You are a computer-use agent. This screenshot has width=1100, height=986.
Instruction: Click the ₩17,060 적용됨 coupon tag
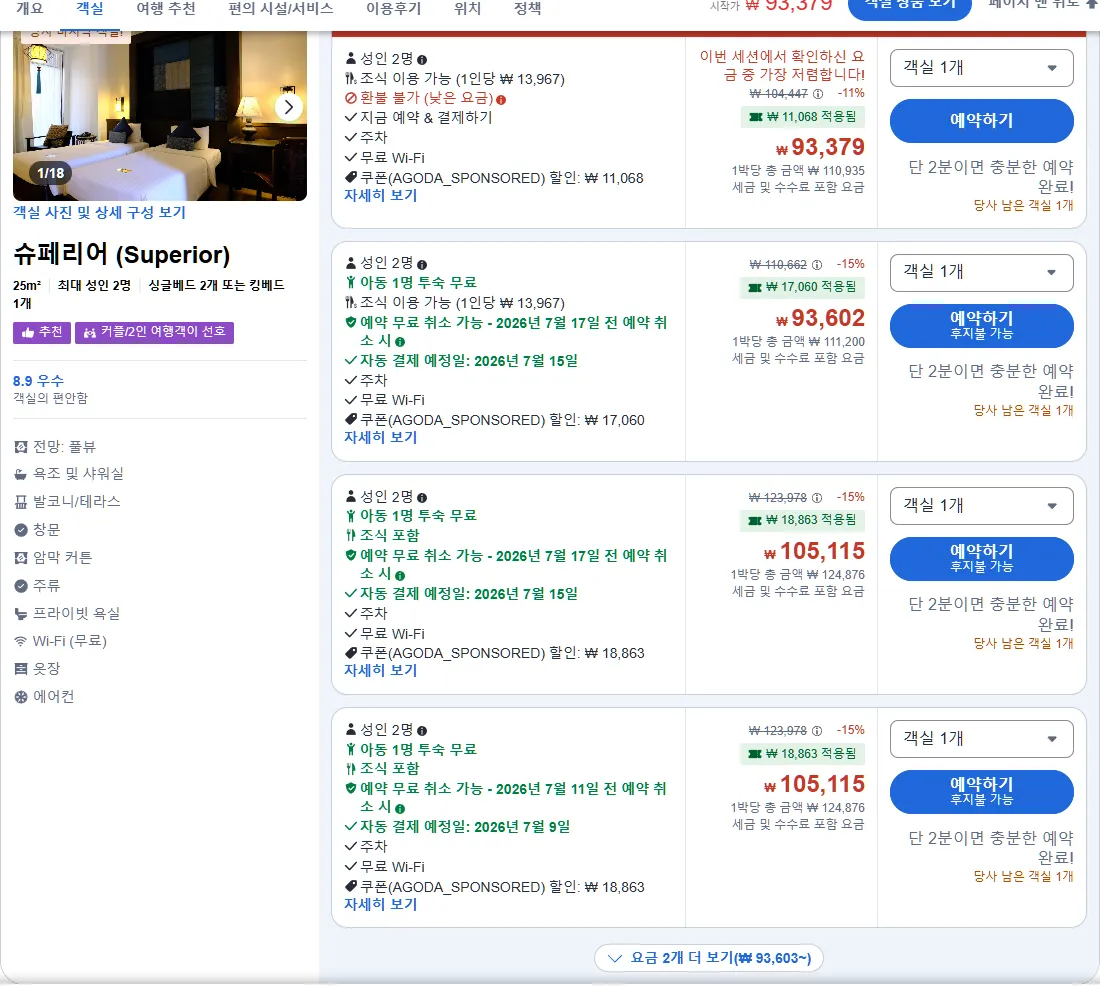(803, 287)
